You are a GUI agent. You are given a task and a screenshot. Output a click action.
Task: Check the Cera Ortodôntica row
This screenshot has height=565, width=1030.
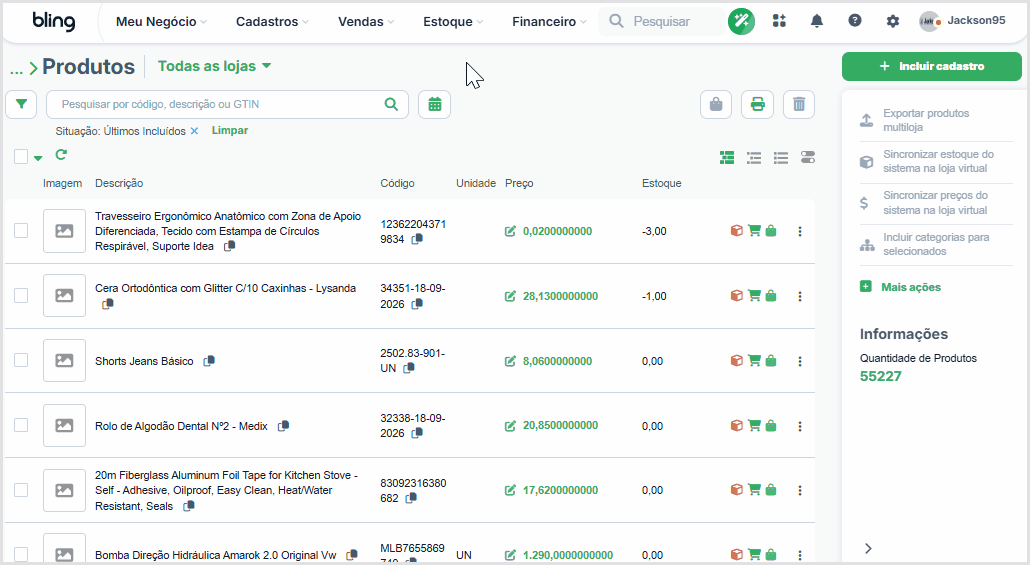(21, 296)
